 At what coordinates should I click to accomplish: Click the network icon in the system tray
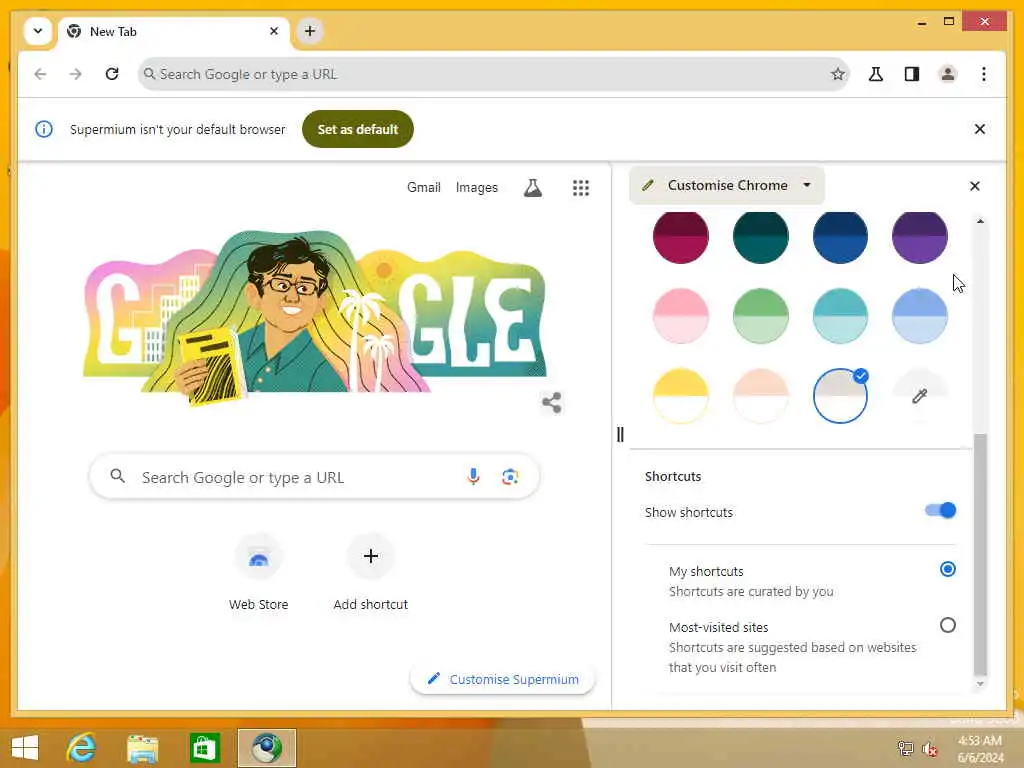click(904, 748)
